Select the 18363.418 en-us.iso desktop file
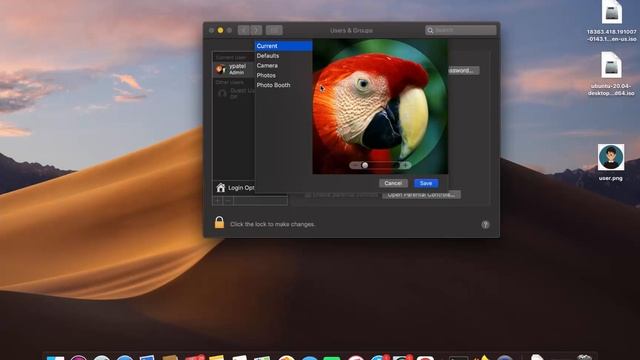Viewport: 640px width, 360px height. pyautogui.click(x=611, y=20)
